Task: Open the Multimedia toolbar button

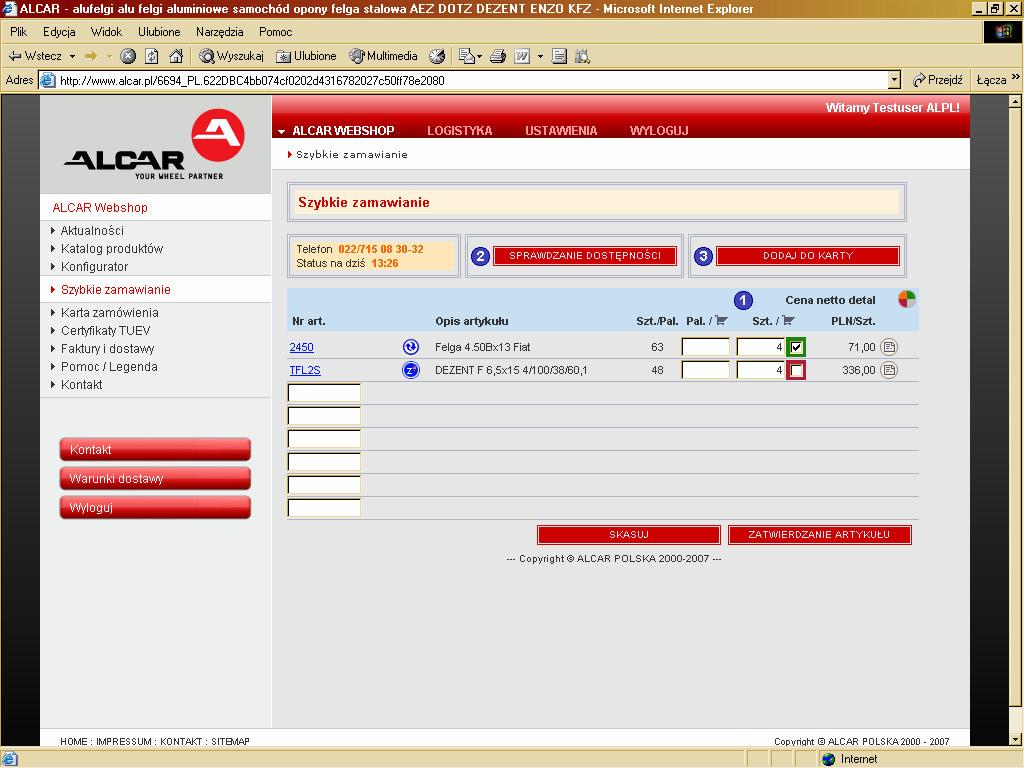Action: [383, 56]
